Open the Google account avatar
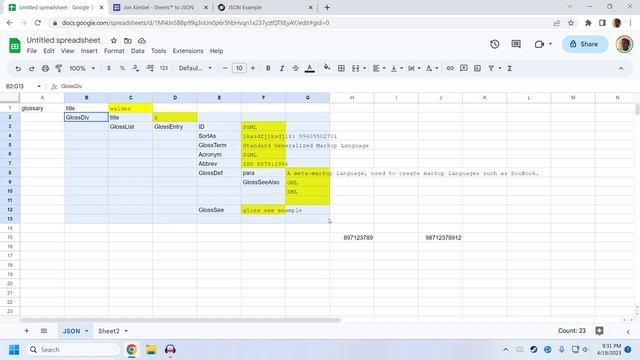 624,44
